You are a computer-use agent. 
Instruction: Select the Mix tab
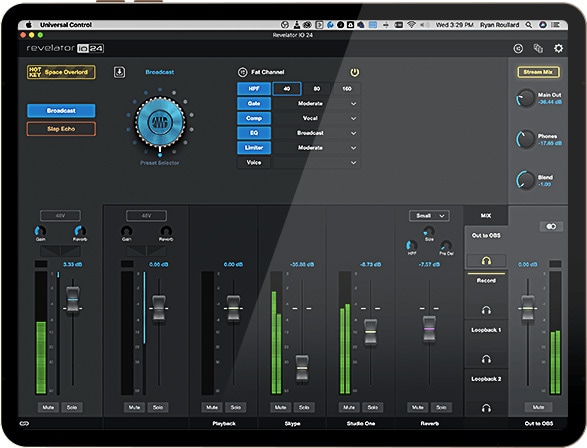[x=486, y=216]
